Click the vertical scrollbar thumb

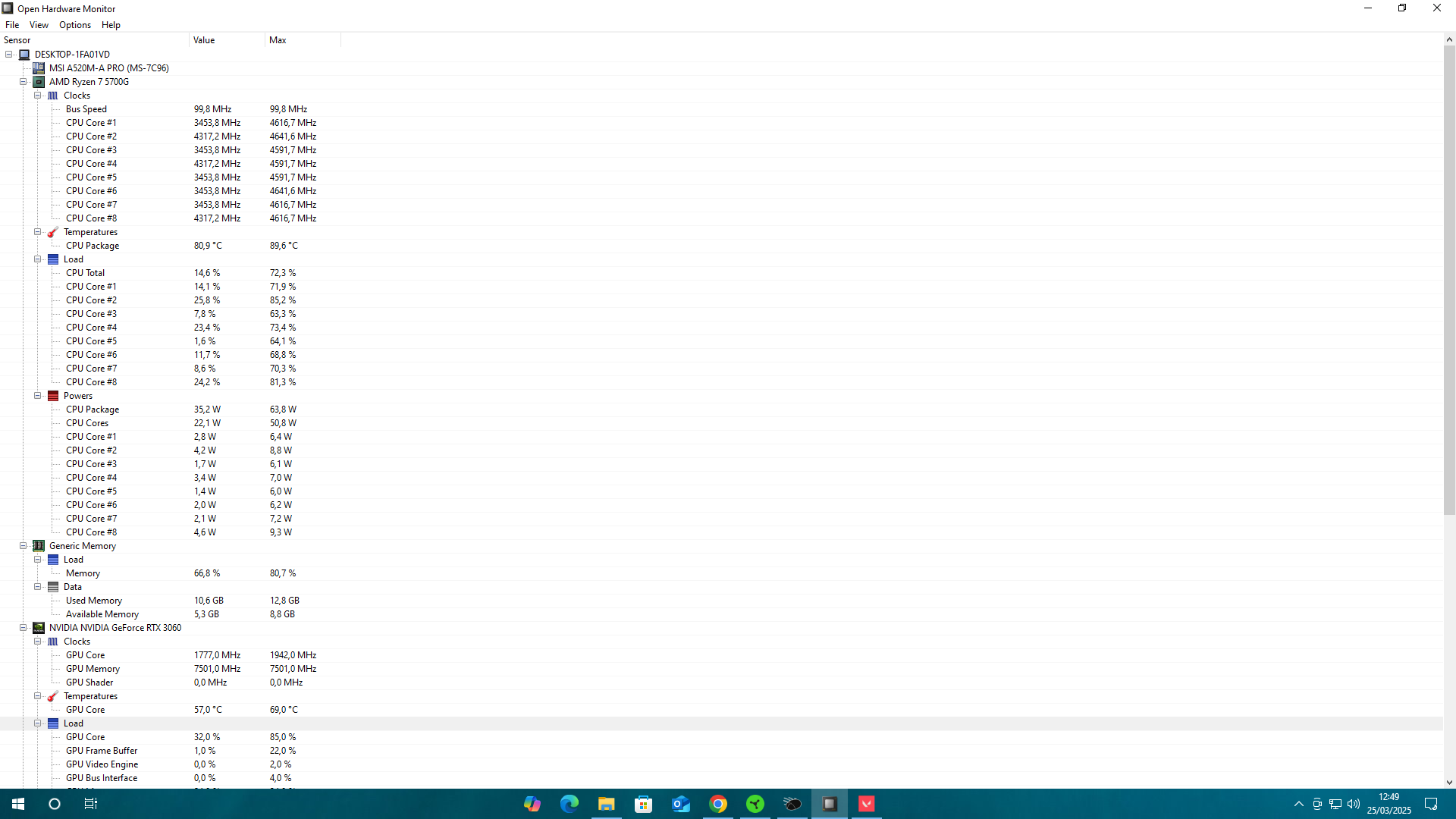(1449, 281)
